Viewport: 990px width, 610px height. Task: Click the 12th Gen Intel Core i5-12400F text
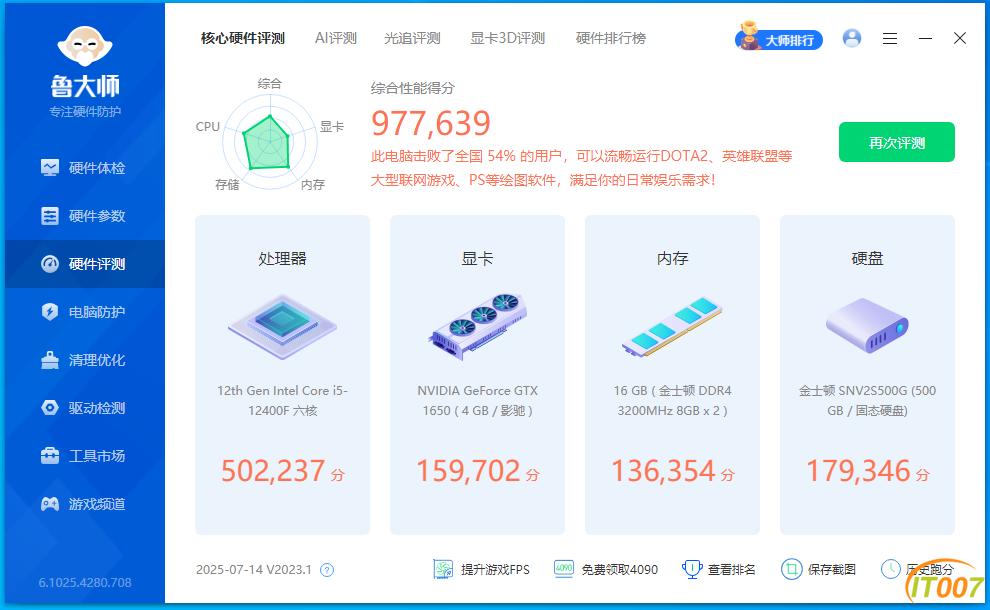282,400
